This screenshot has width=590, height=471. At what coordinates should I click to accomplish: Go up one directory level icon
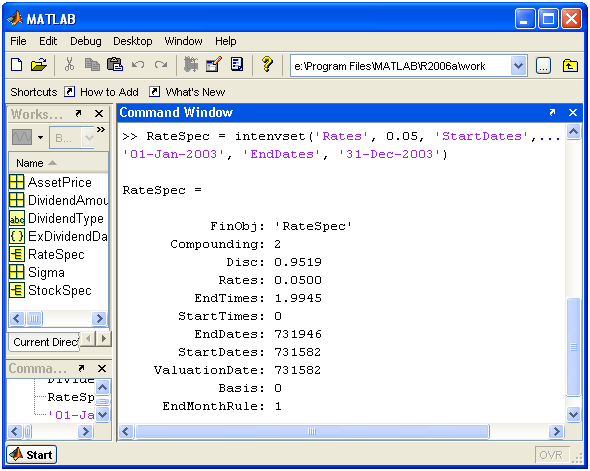point(570,66)
